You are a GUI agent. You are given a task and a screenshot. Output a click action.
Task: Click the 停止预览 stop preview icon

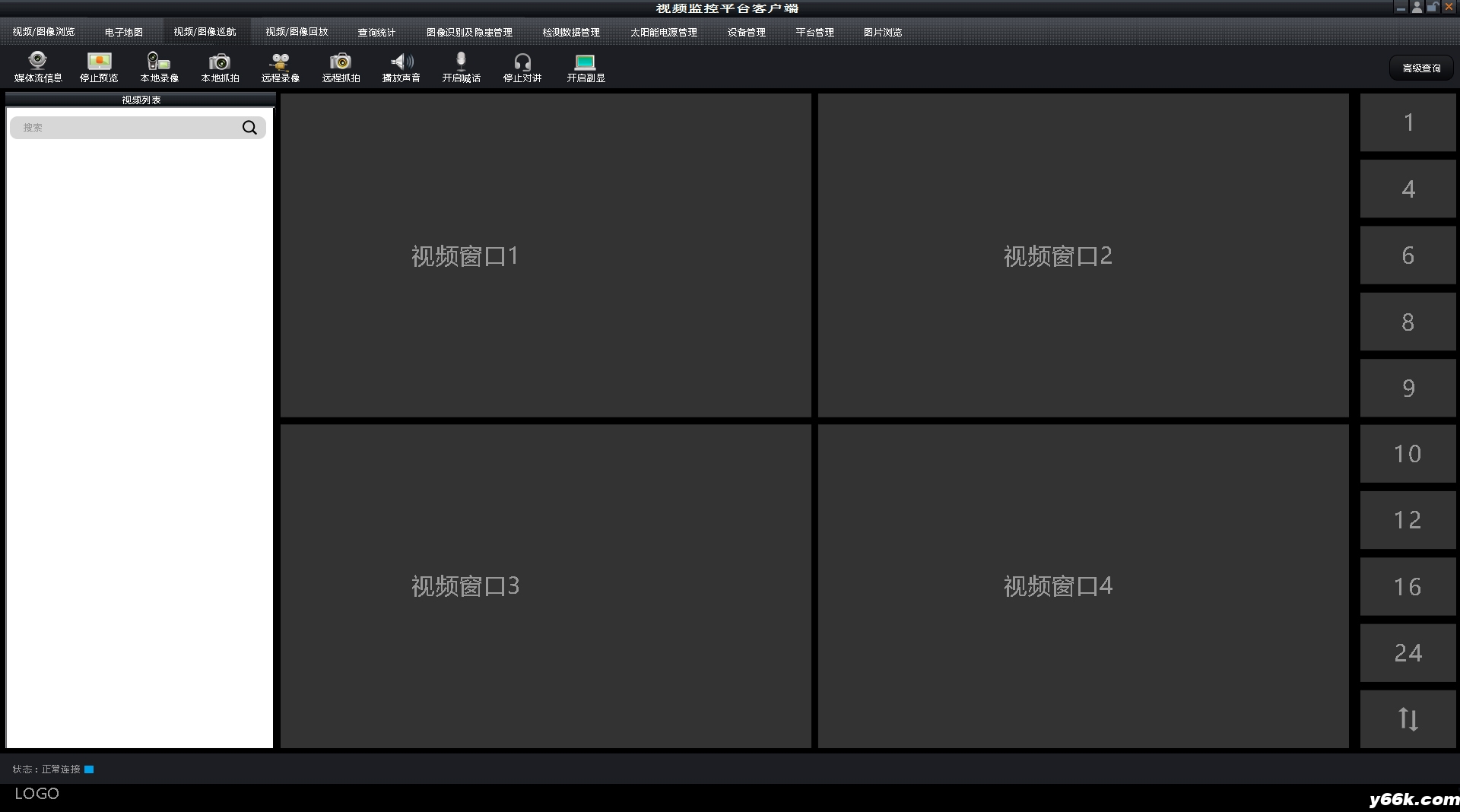99,61
